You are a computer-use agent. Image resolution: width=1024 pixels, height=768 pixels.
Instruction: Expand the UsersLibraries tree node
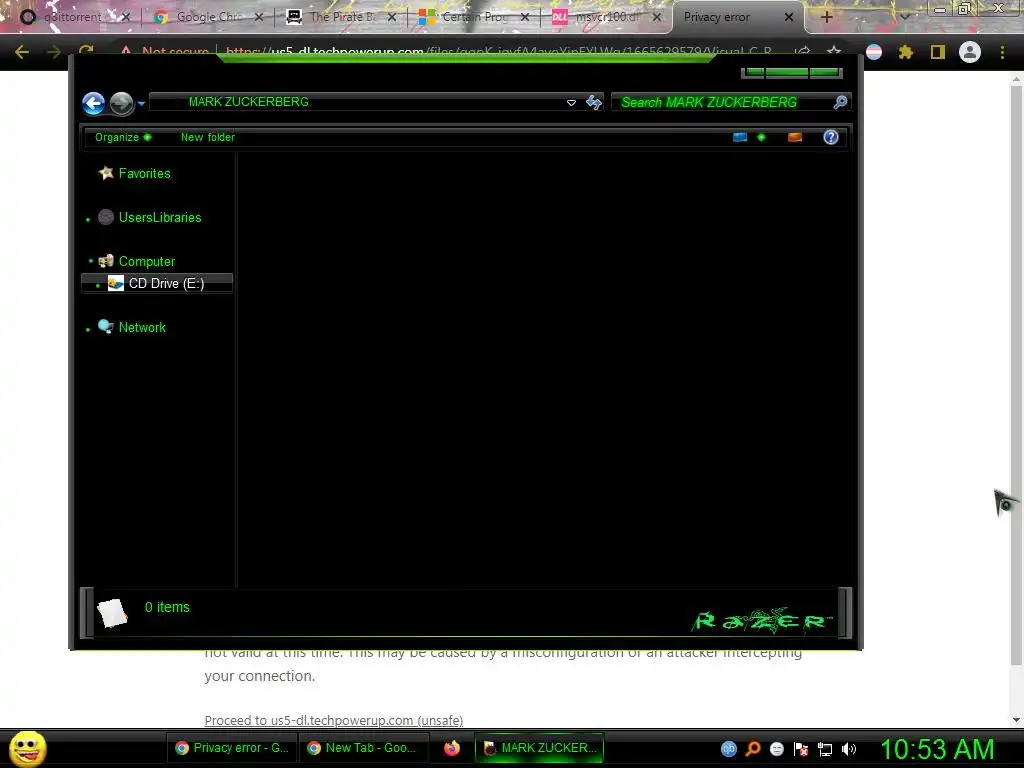click(x=88, y=219)
